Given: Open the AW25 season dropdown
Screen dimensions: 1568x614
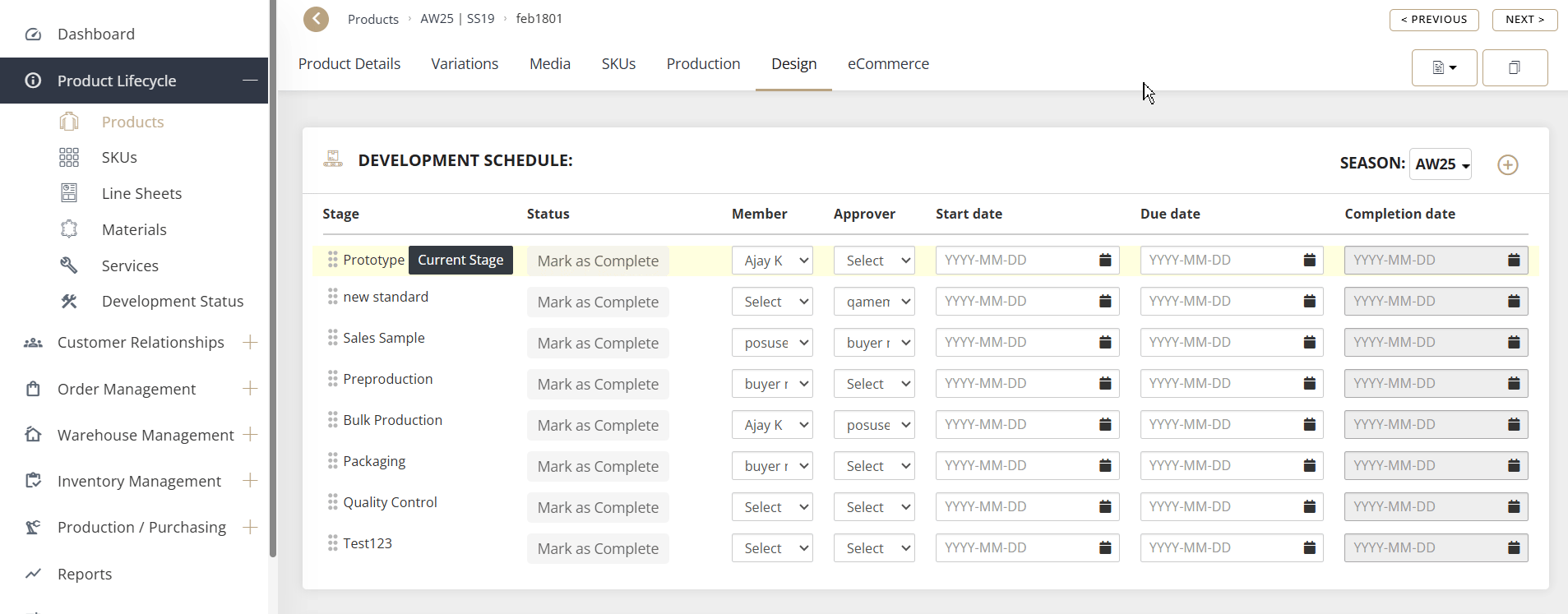Looking at the screenshot, I should [x=1441, y=164].
